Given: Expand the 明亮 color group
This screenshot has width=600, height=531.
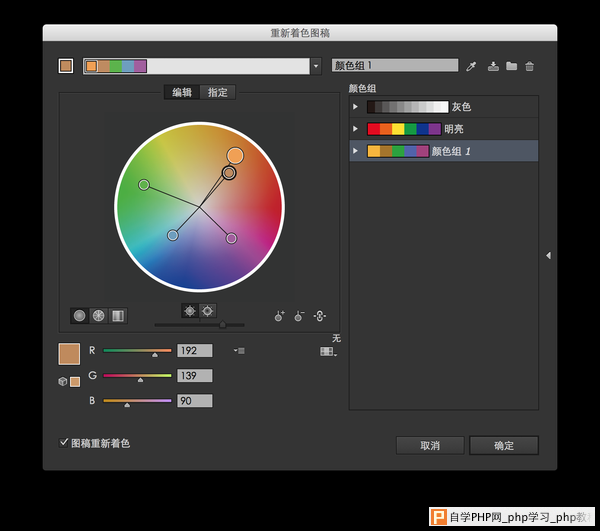Looking at the screenshot, I should tap(355, 129).
